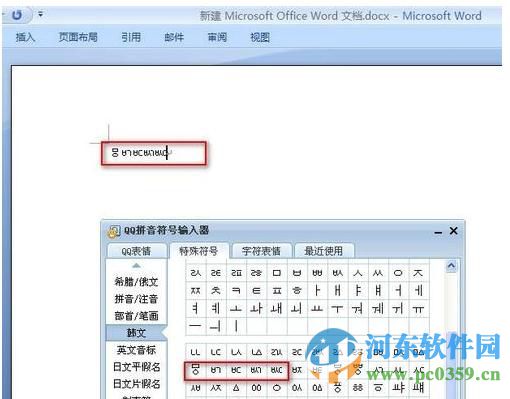
Task: Open the 视图 ribbon tab
Action: (260, 37)
